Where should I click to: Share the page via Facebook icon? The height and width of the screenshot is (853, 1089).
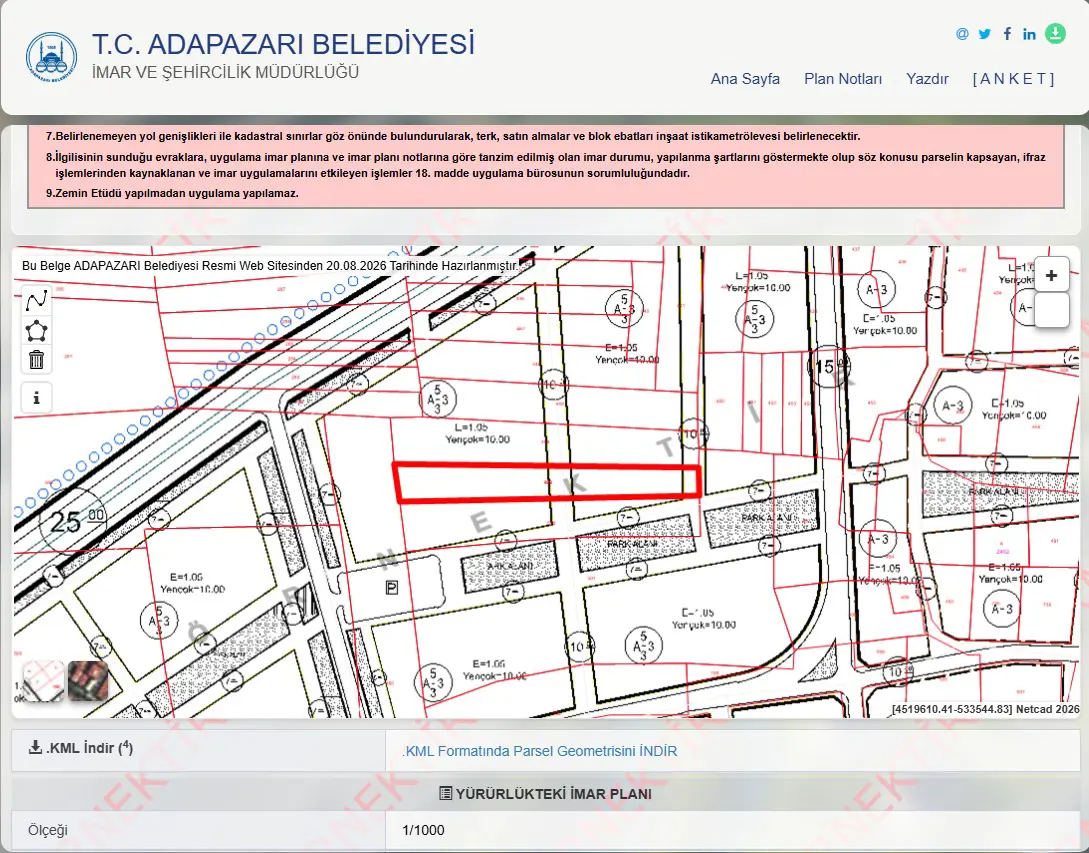pyautogui.click(x=1007, y=34)
